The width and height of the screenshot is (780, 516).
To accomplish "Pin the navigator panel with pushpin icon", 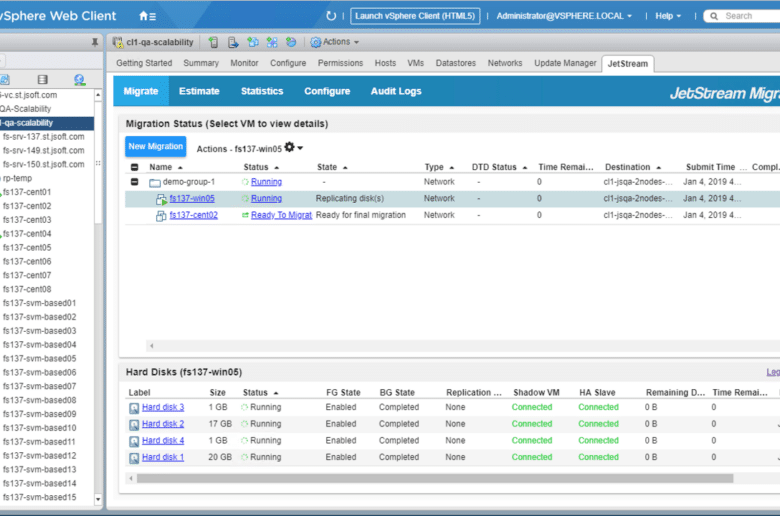I will (95, 42).
